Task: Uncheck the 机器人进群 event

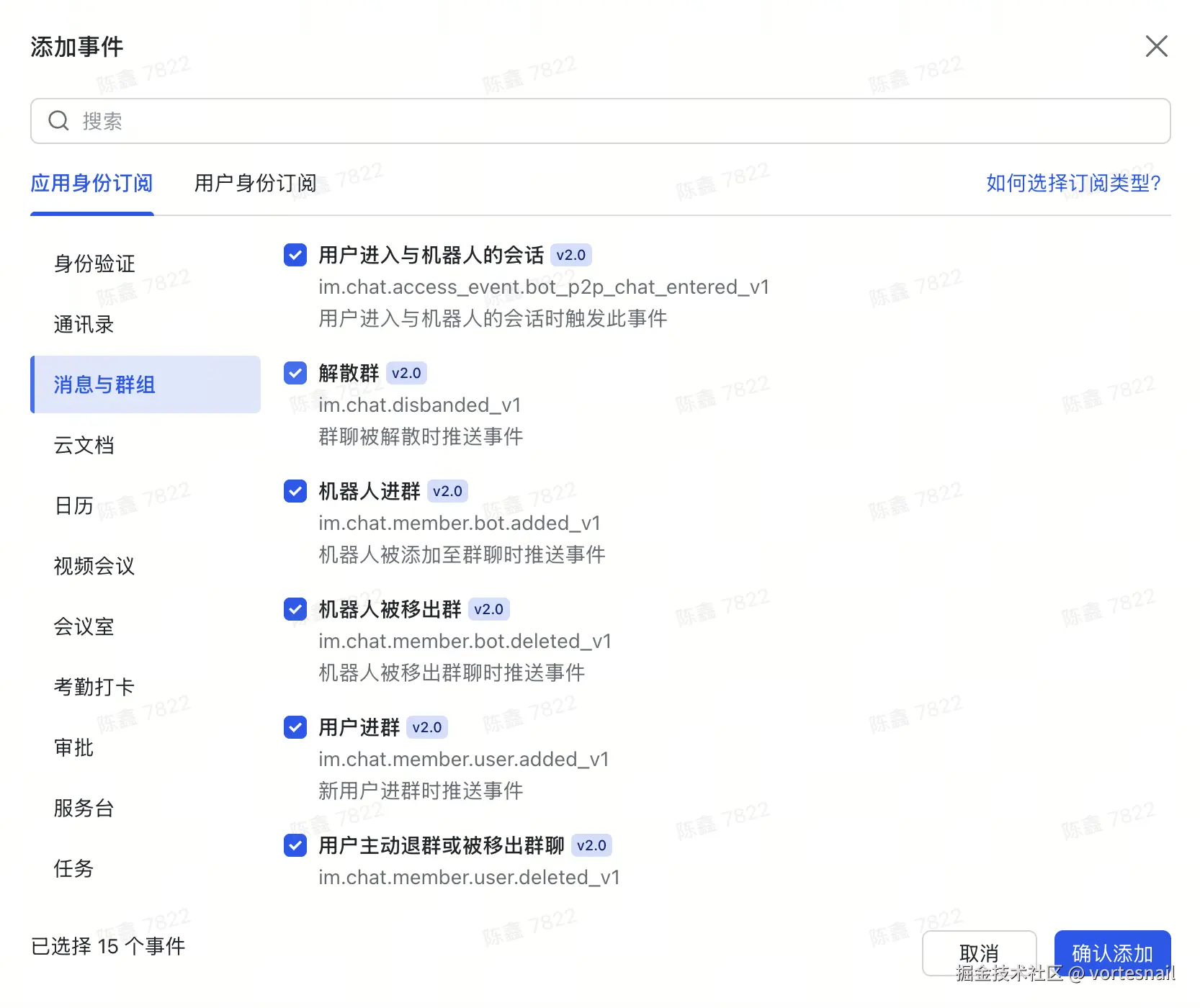Action: 295,491
